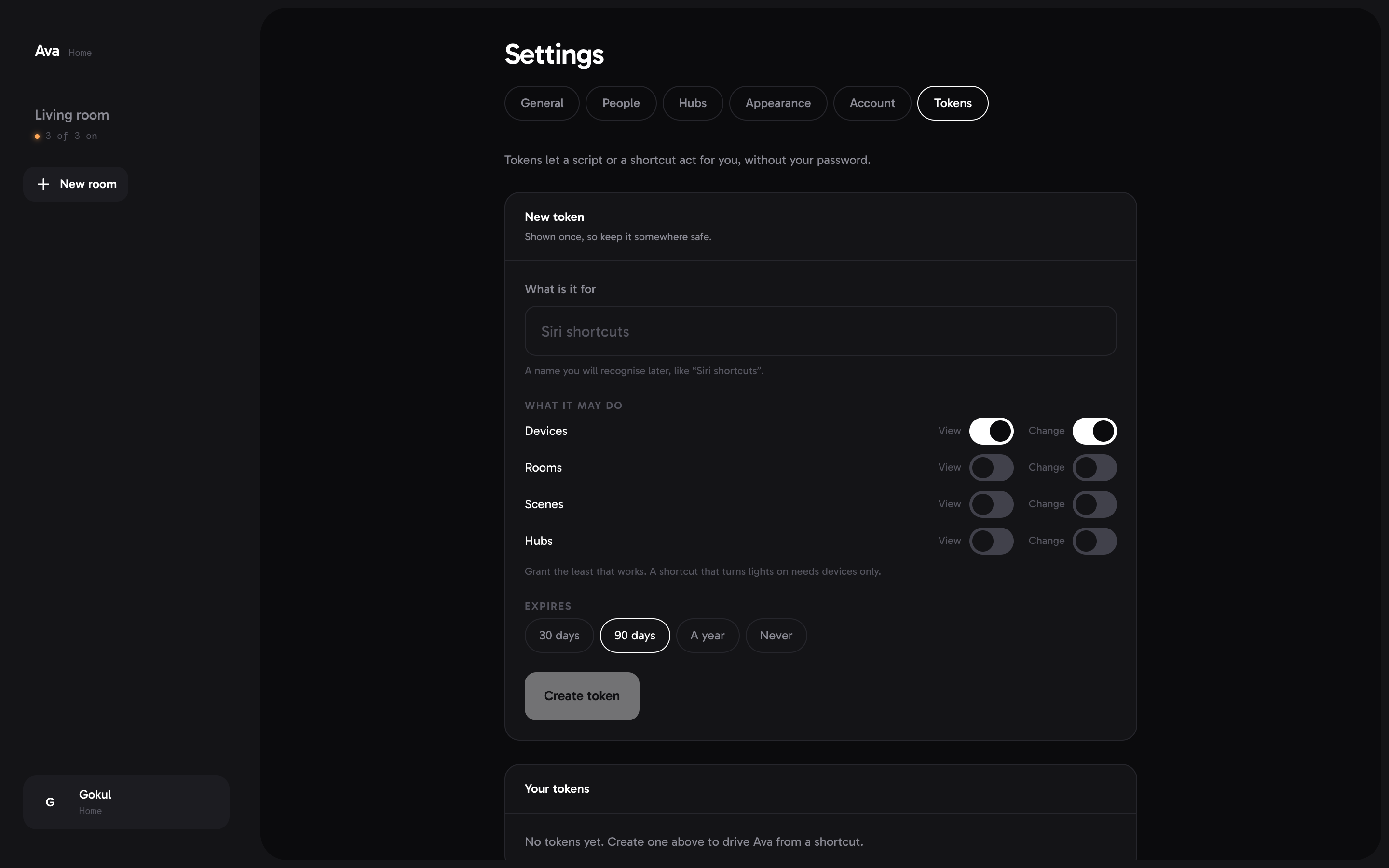
Task: Select the Tokens settings tab
Action: coord(953,103)
